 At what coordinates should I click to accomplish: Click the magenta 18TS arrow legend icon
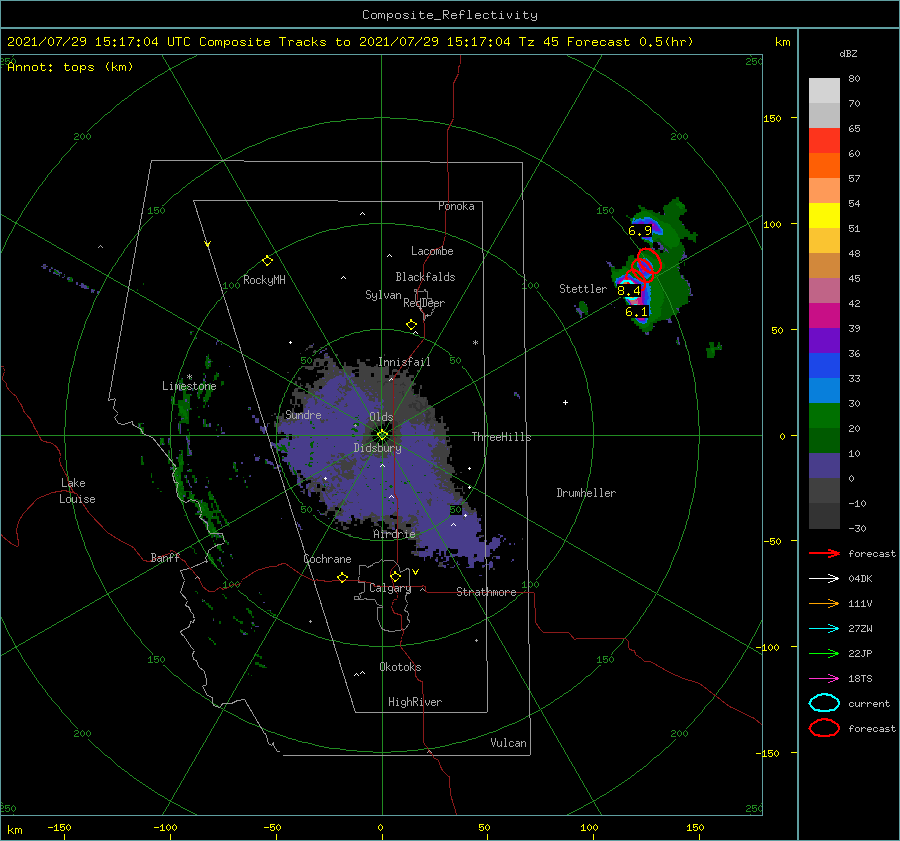click(824, 679)
